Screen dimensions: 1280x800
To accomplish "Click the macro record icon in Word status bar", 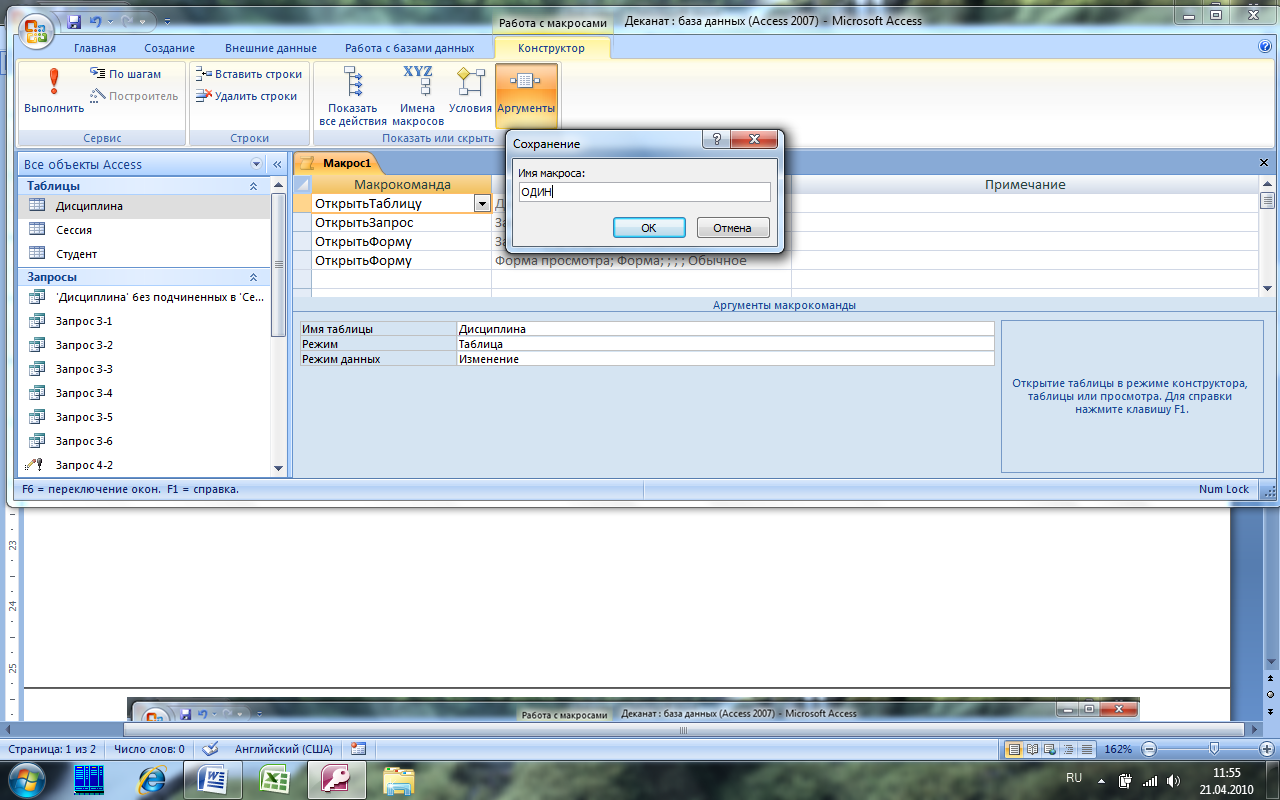I will pos(359,748).
